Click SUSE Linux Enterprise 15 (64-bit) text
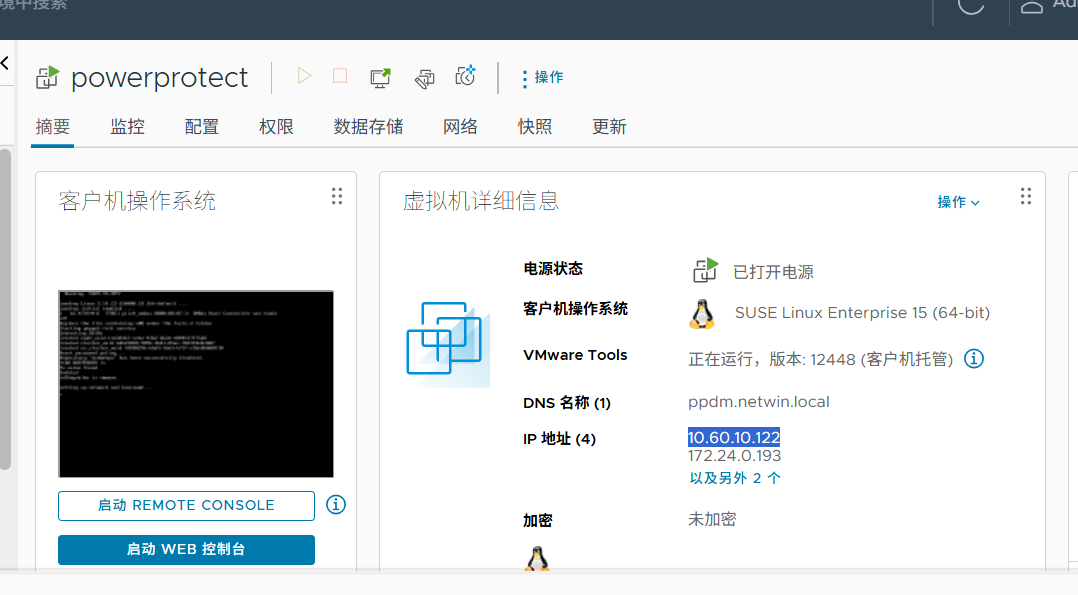Viewport: 1078px width, 595px height. coord(862,313)
